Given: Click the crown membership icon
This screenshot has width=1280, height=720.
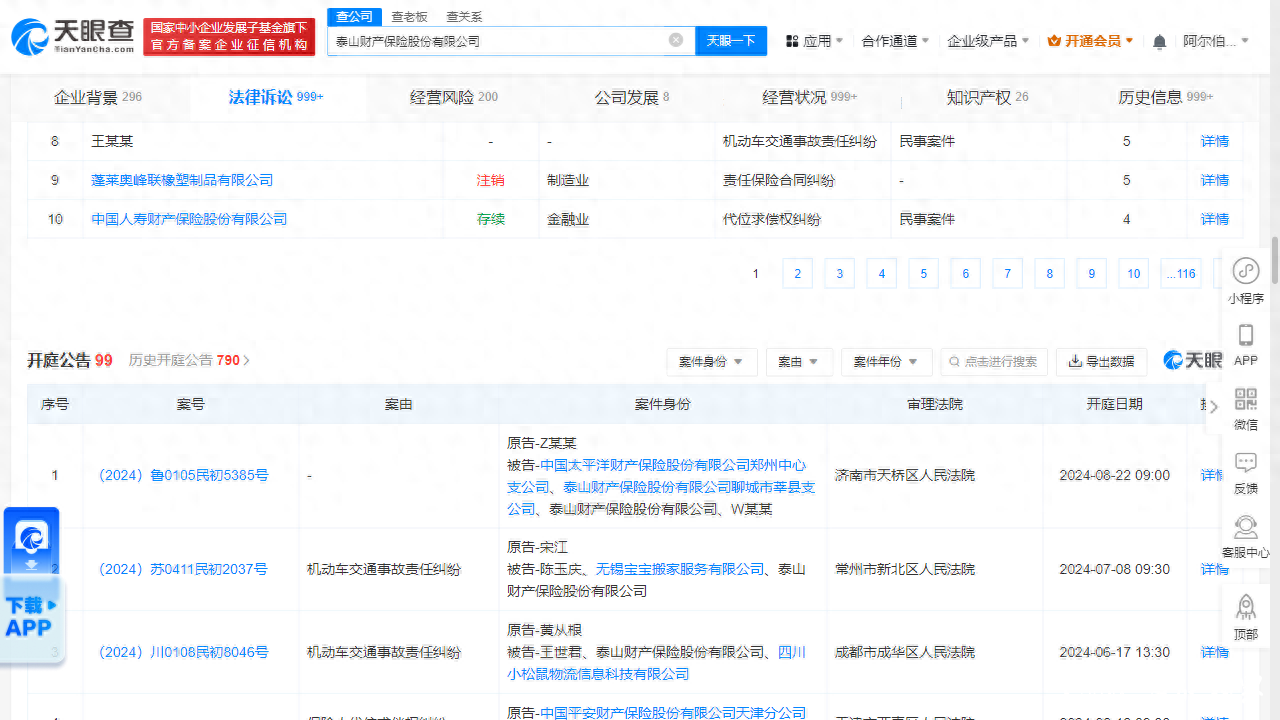Looking at the screenshot, I should click(1054, 41).
